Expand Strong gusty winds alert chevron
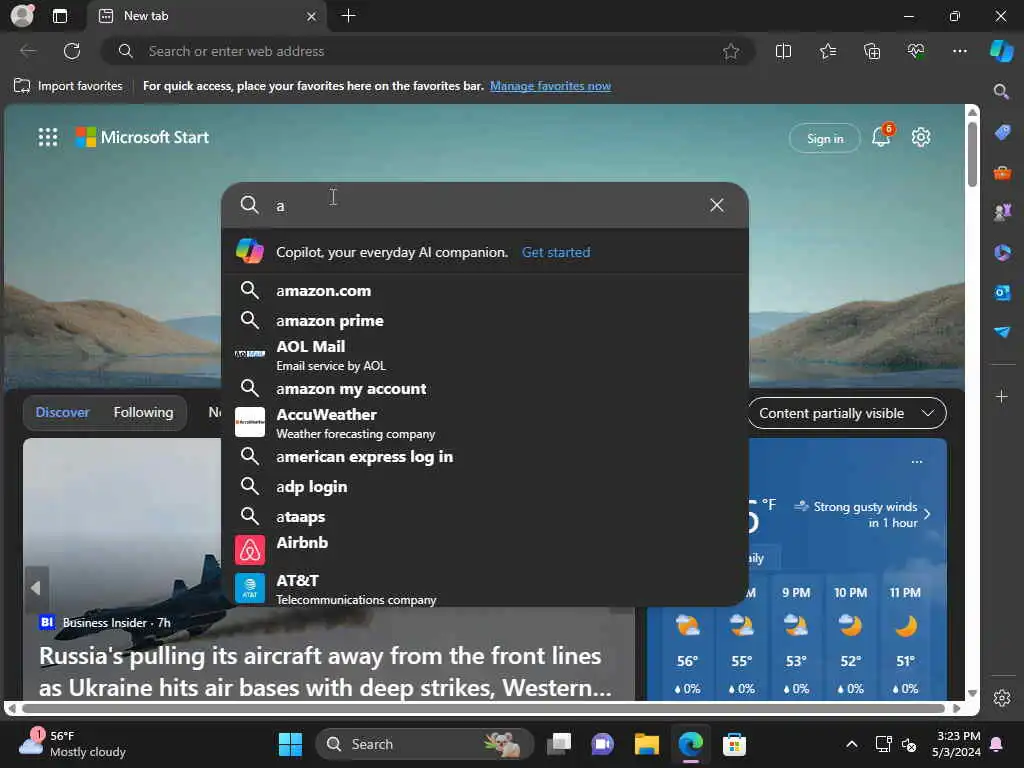Image resolution: width=1024 pixels, height=768 pixels. [927, 514]
